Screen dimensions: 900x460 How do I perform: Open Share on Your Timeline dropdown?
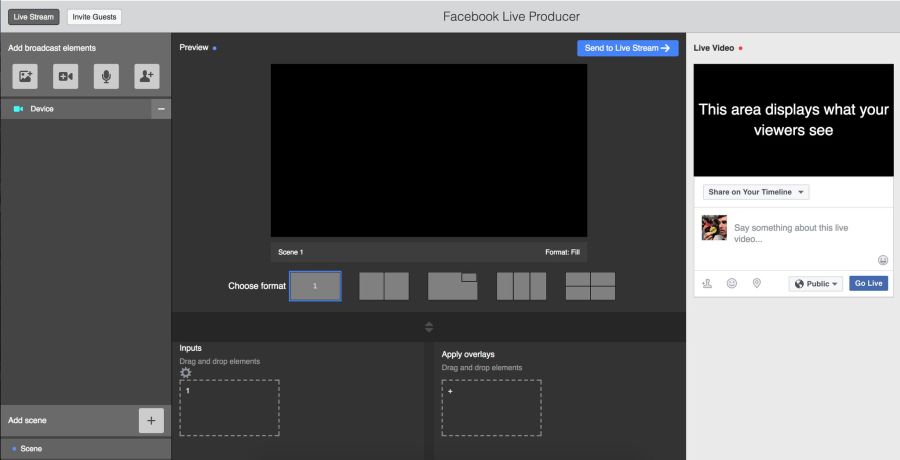[x=756, y=192]
